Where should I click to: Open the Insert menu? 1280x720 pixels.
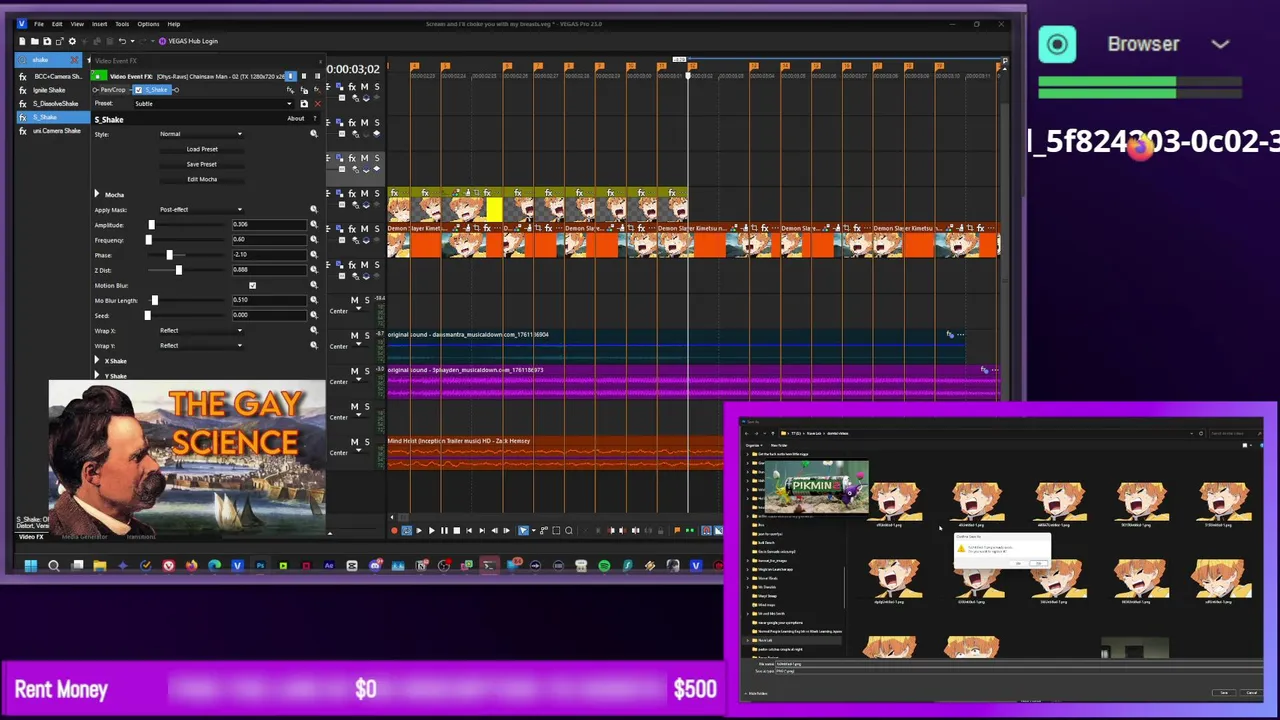pos(100,24)
